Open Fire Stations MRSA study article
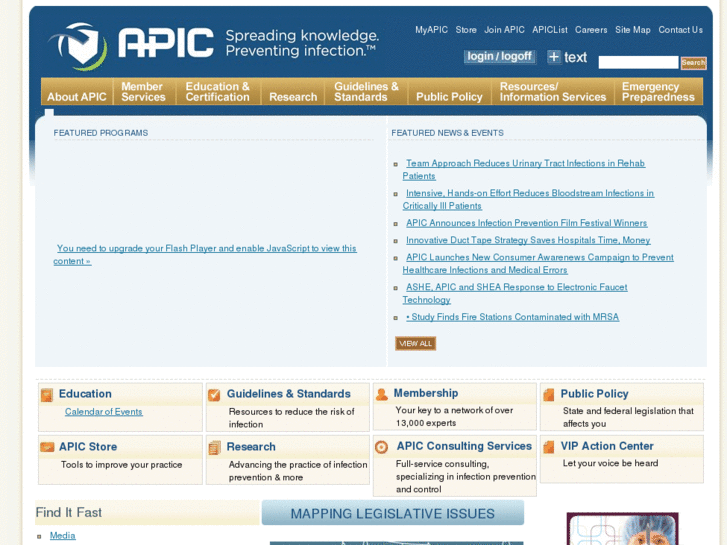 coord(512,317)
